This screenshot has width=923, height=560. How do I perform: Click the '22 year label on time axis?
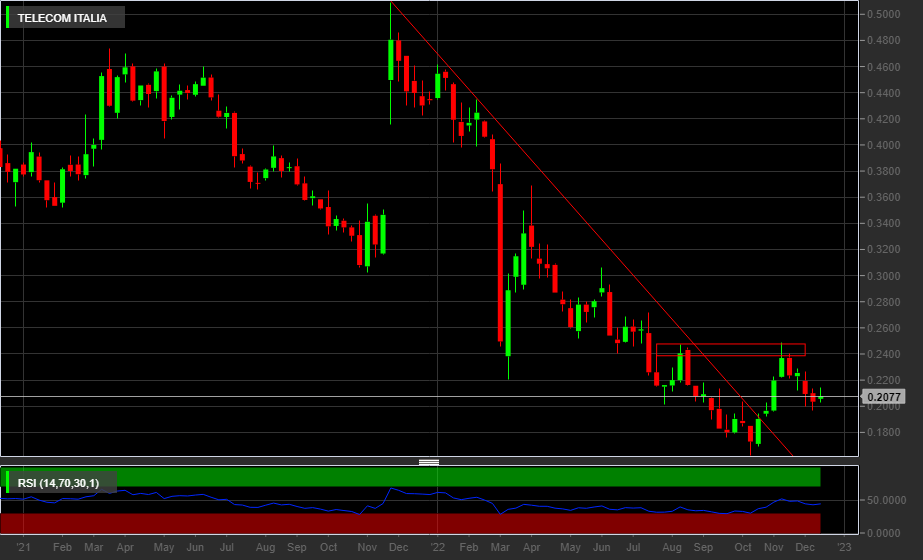point(437,547)
